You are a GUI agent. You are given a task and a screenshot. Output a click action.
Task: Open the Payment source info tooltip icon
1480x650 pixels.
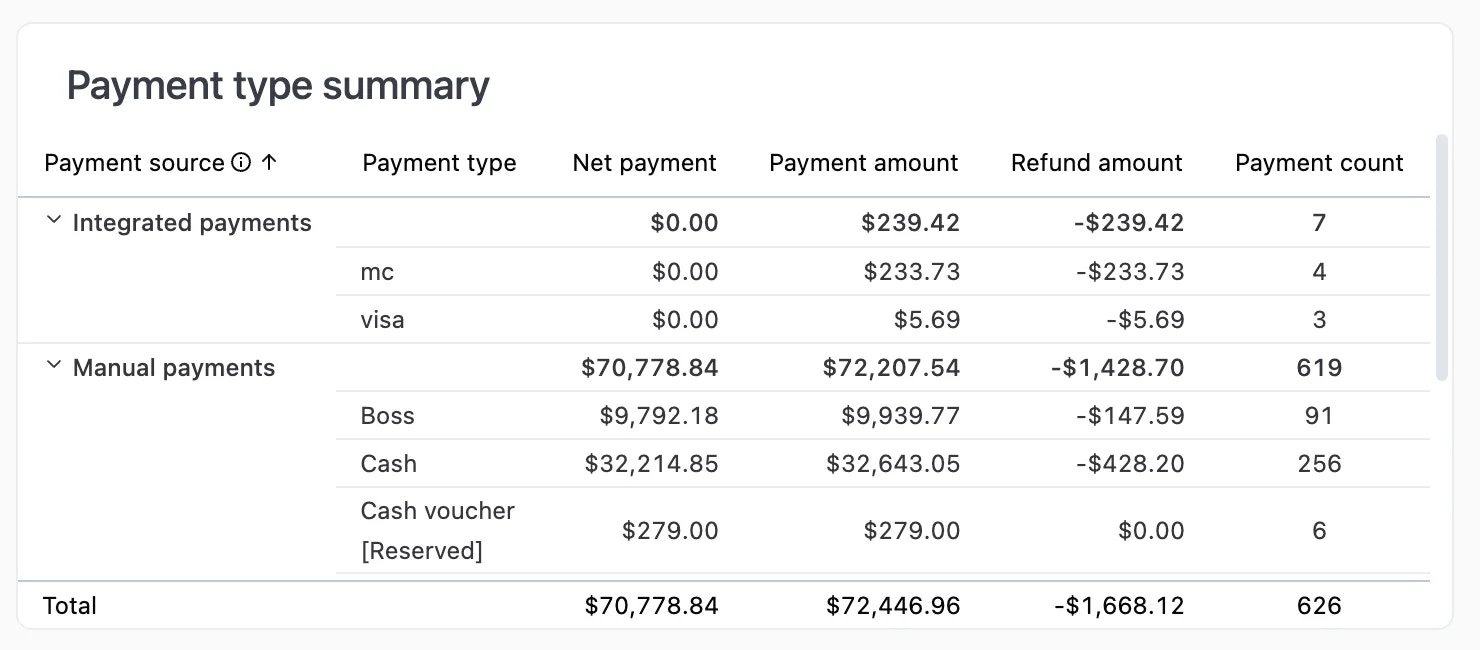point(239,162)
